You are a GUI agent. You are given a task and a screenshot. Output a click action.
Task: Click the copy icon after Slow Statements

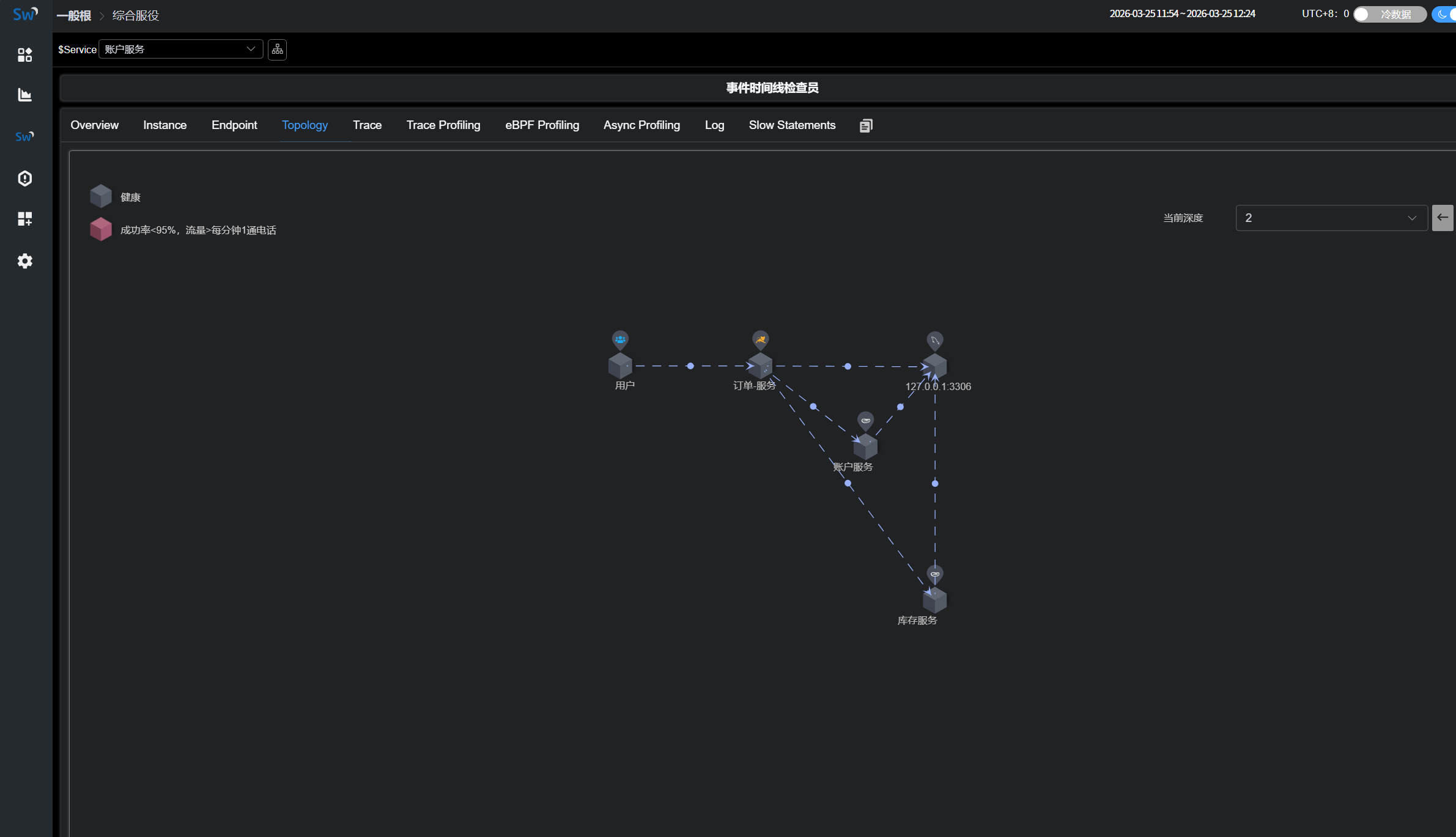click(x=866, y=125)
